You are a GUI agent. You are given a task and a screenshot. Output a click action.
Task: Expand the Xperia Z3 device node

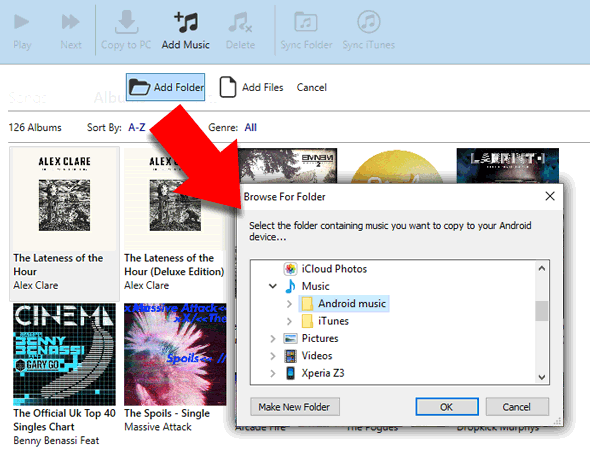click(273, 373)
